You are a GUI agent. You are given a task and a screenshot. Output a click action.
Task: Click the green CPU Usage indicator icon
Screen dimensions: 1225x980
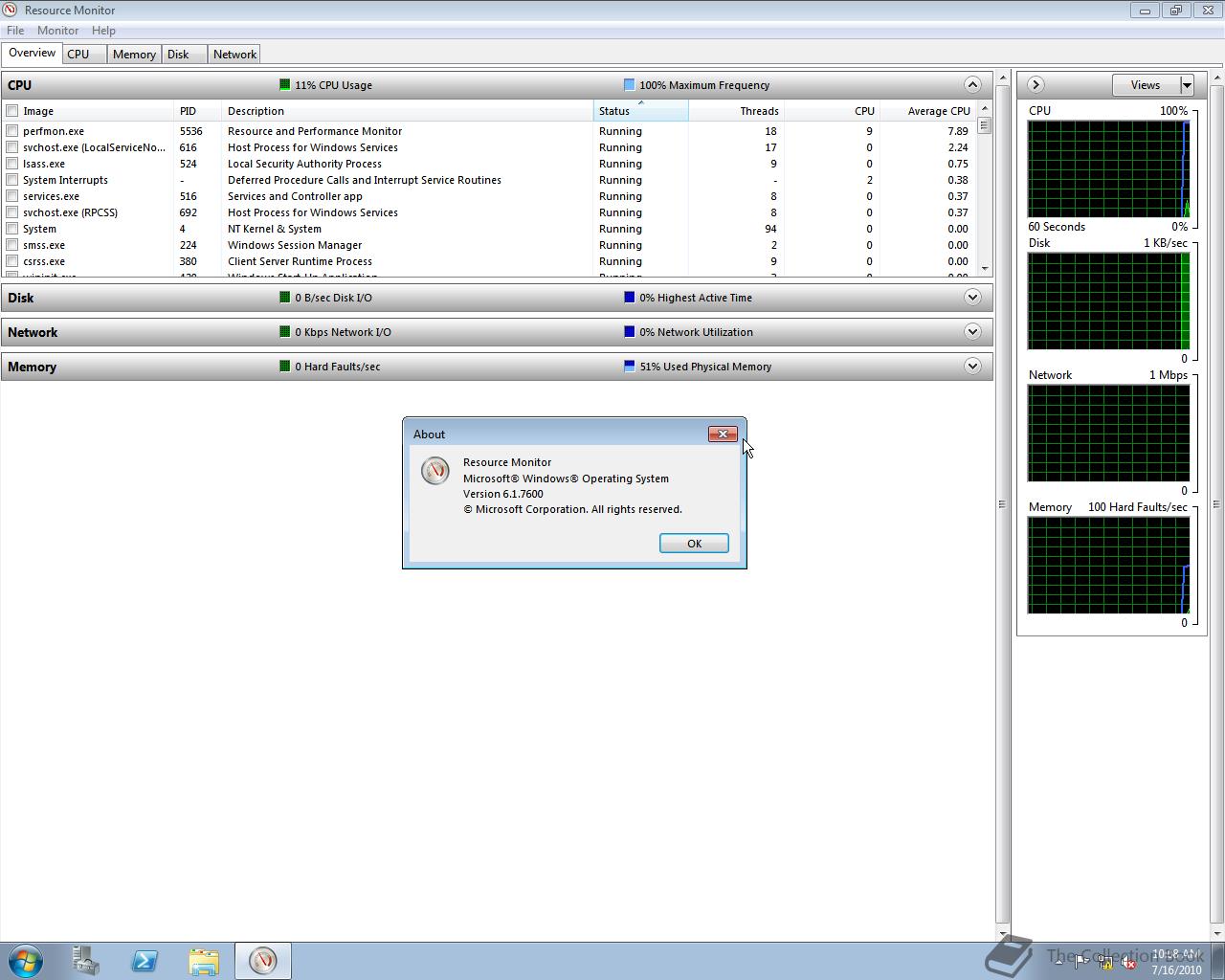tap(284, 84)
